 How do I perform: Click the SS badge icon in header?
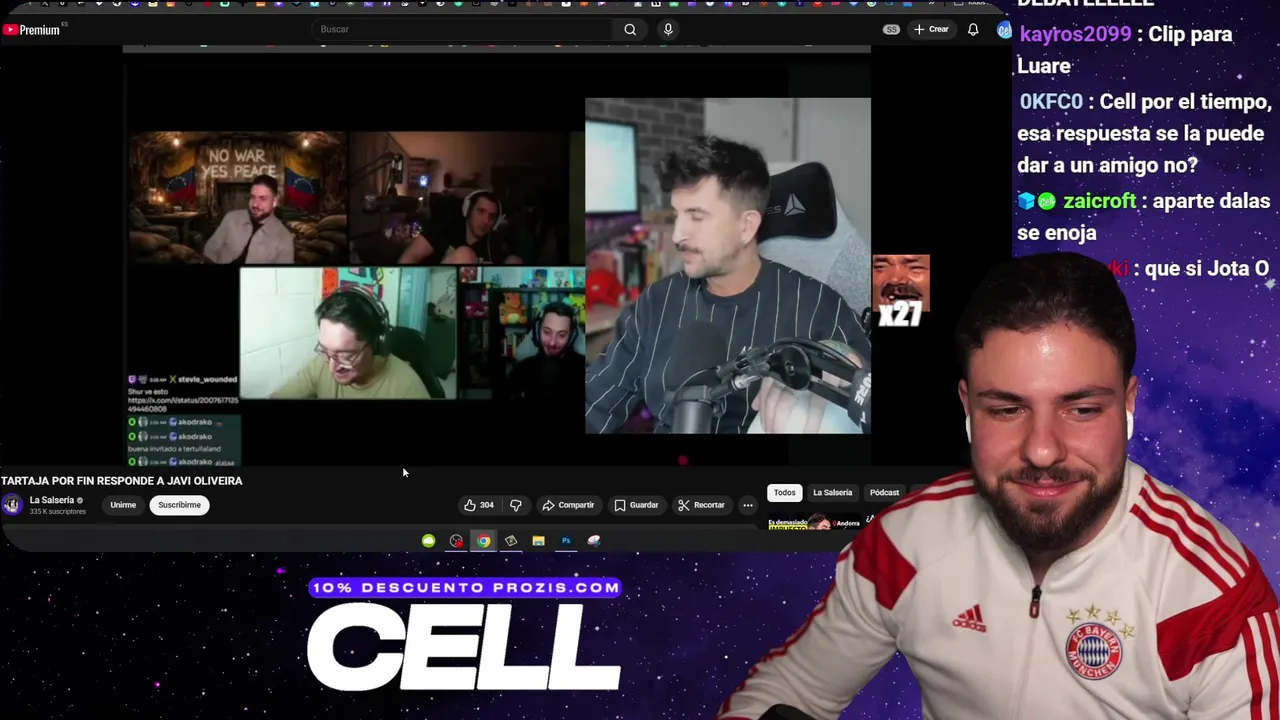click(890, 29)
